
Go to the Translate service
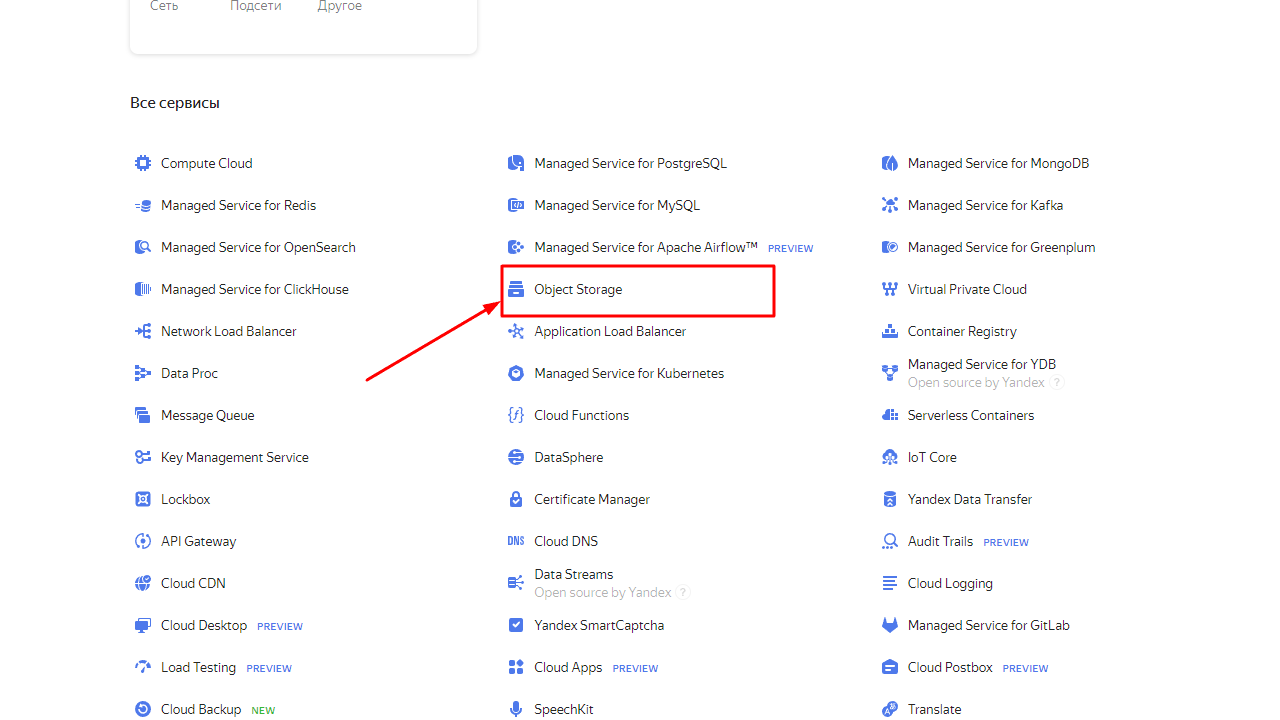935,709
